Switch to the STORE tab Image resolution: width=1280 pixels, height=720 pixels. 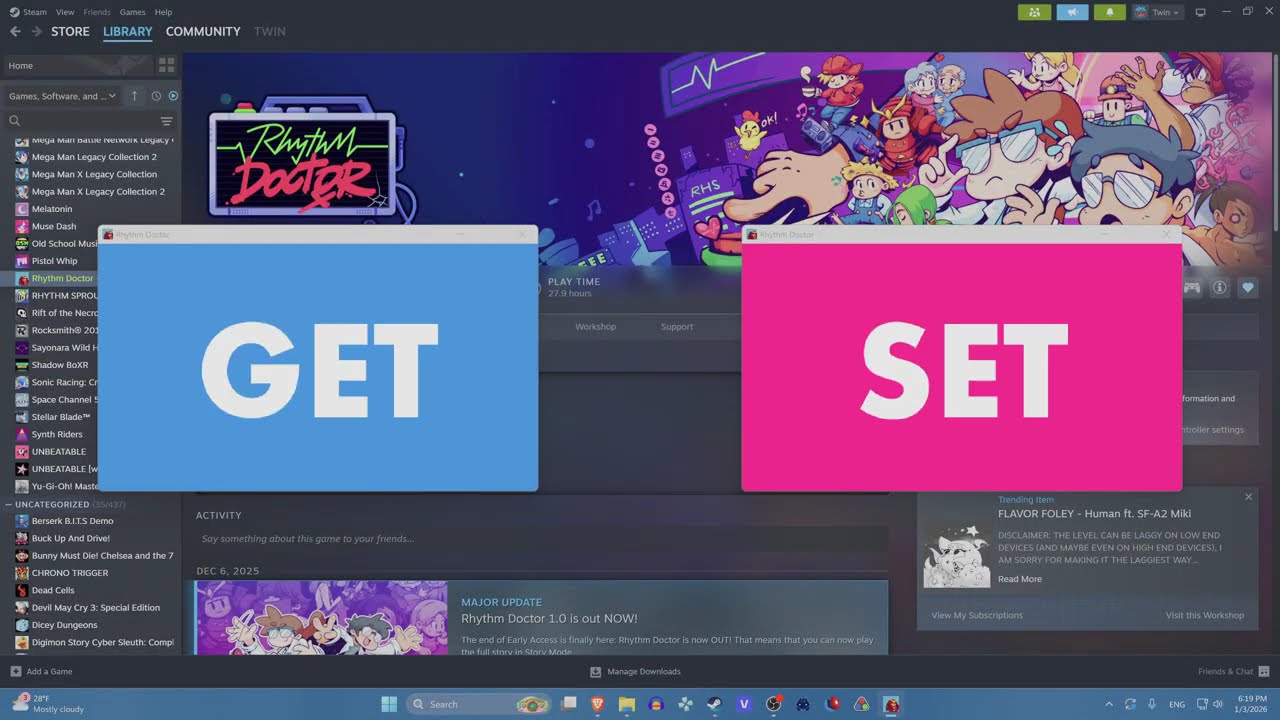(70, 32)
